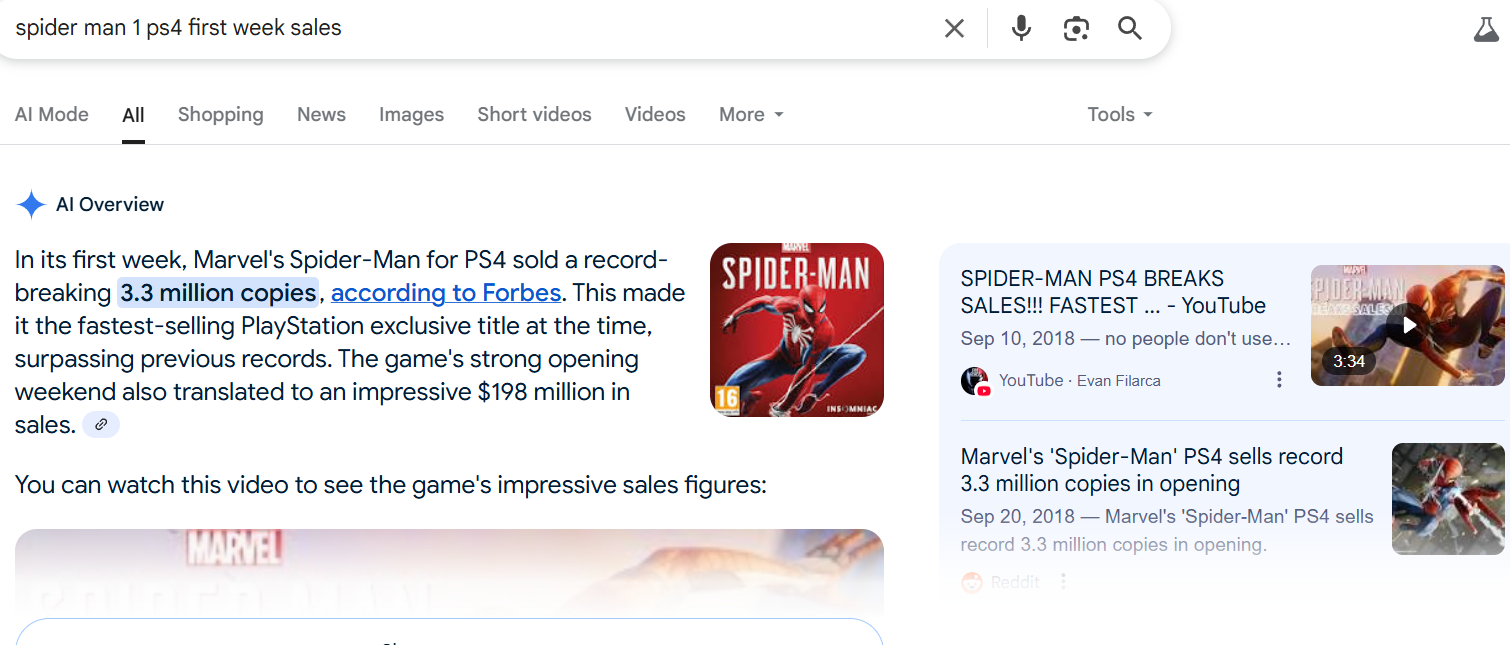The height and width of the screenshot is (645, 1510).
Task: Open 'sells record 3.3 million copies' Reddit result
Action: coord(1151,470)
